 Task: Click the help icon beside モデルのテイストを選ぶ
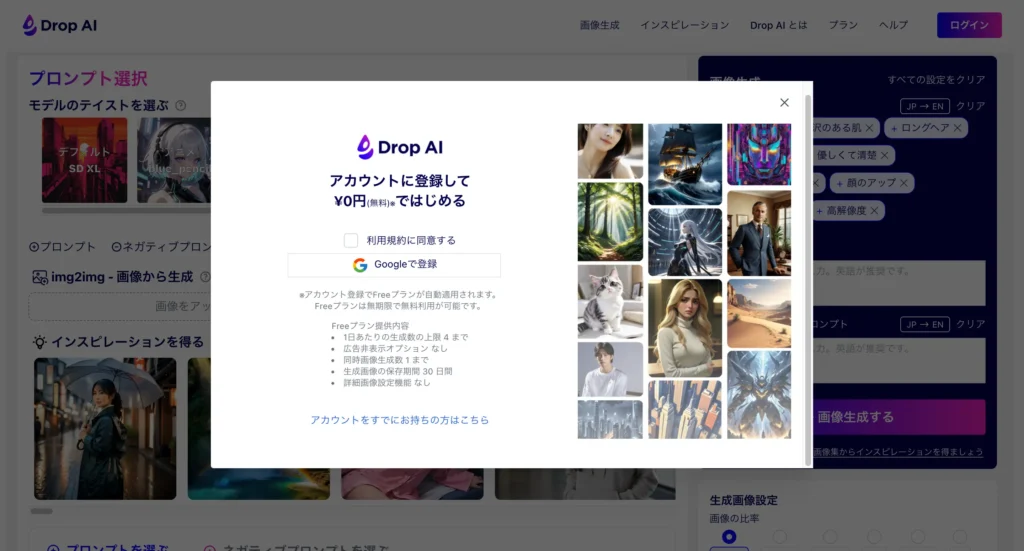(181, 105)
